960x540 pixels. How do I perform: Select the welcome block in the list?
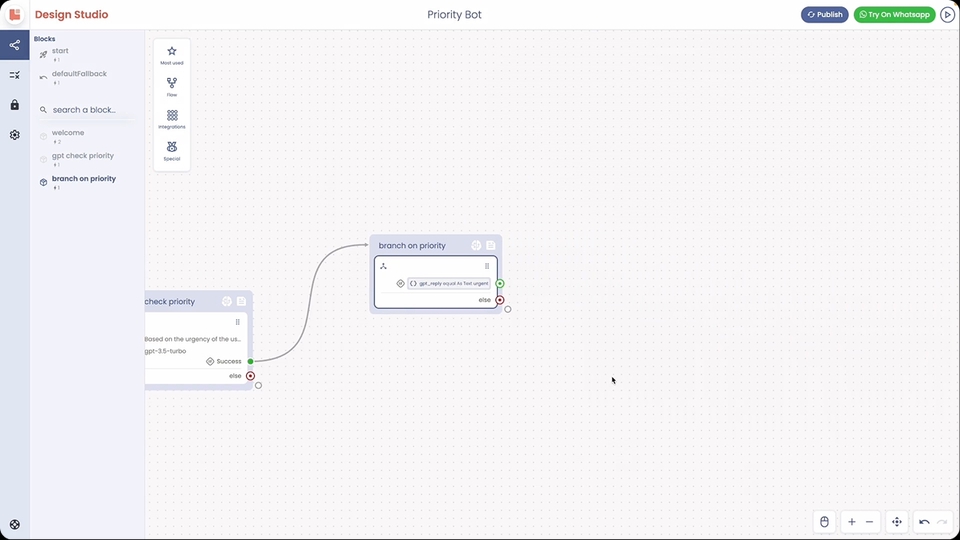68,133
